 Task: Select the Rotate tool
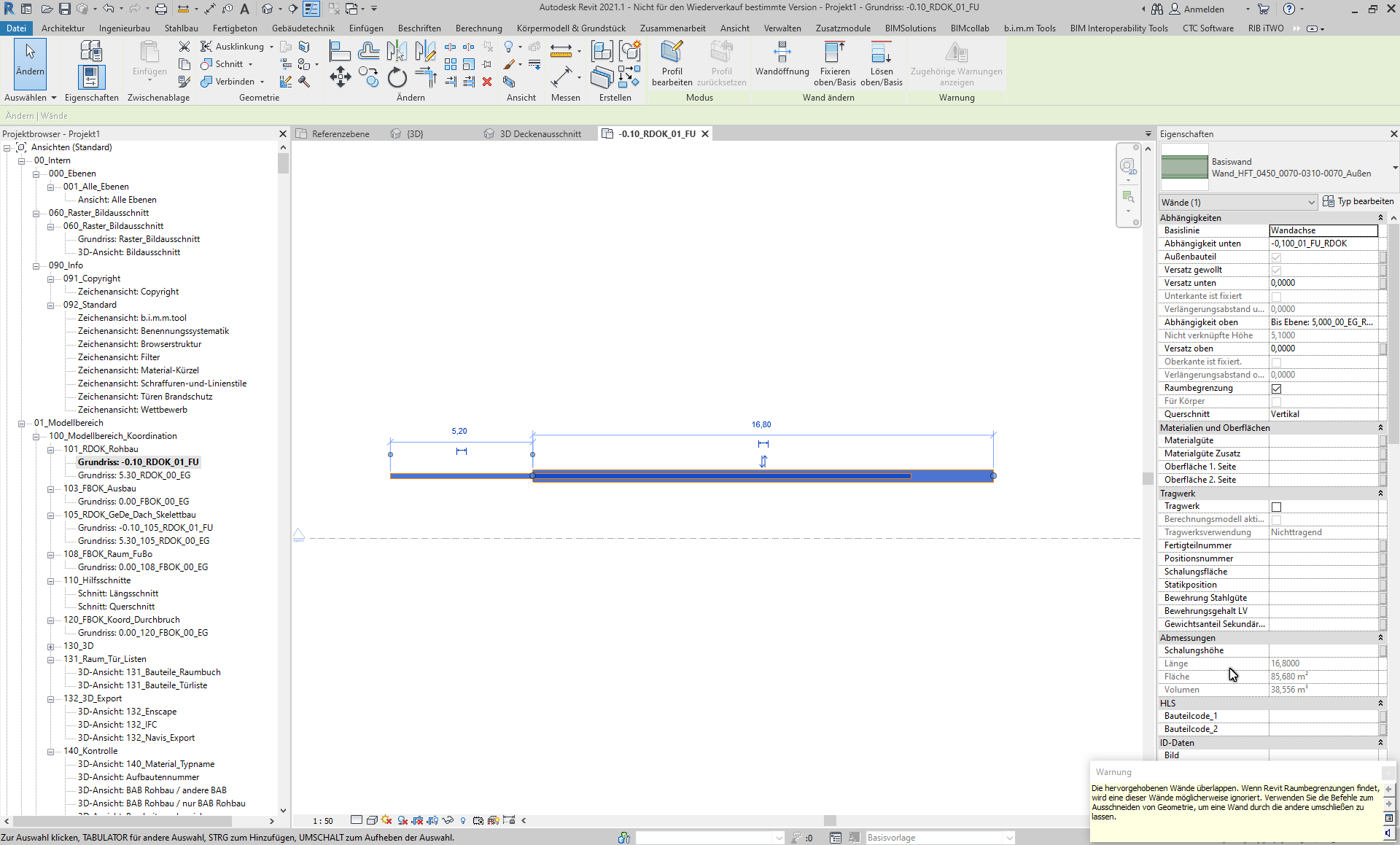click(x=397, y=77)
